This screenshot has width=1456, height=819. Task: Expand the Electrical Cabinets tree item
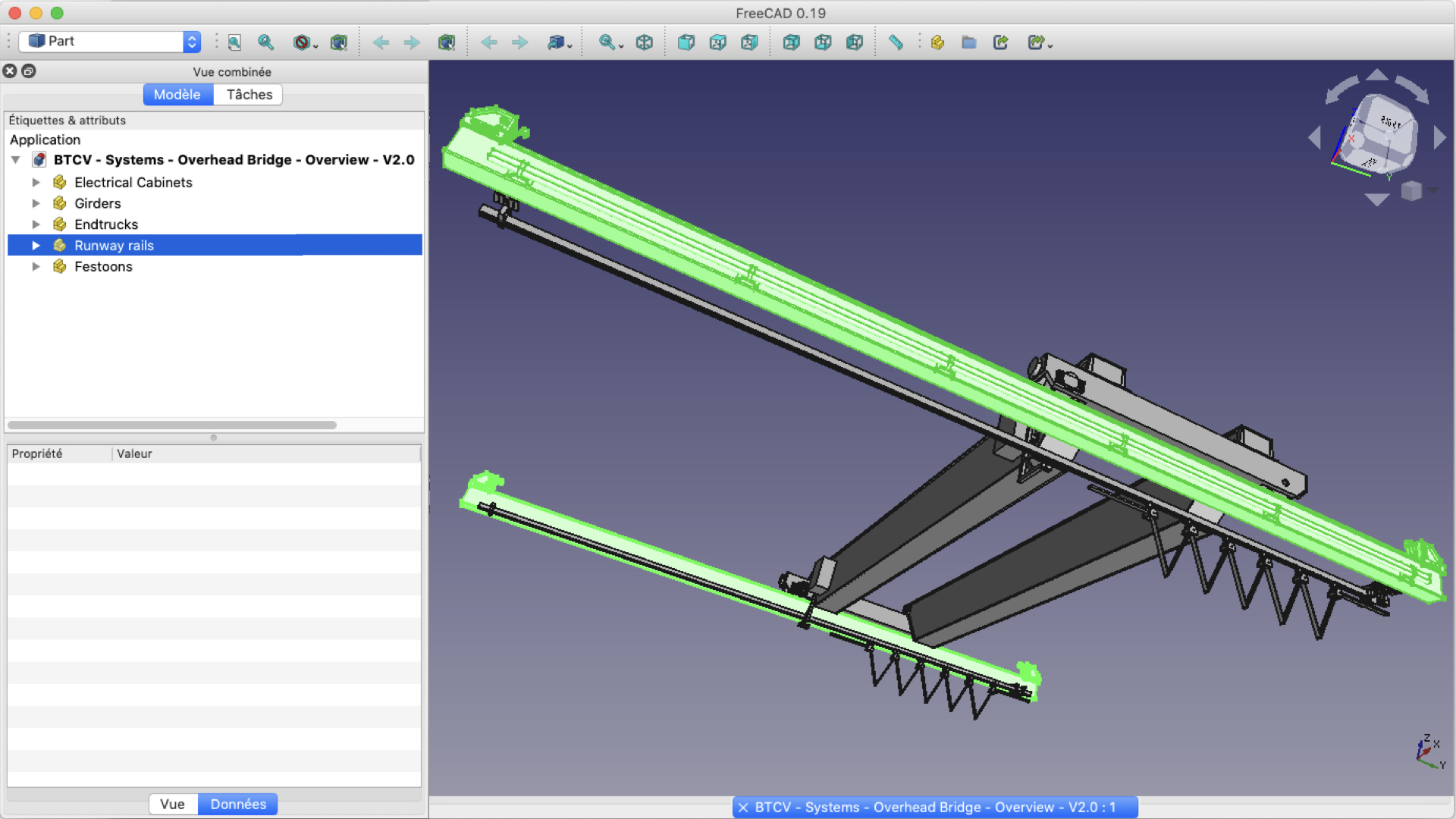pyautogui.click(x=36, y=183)
